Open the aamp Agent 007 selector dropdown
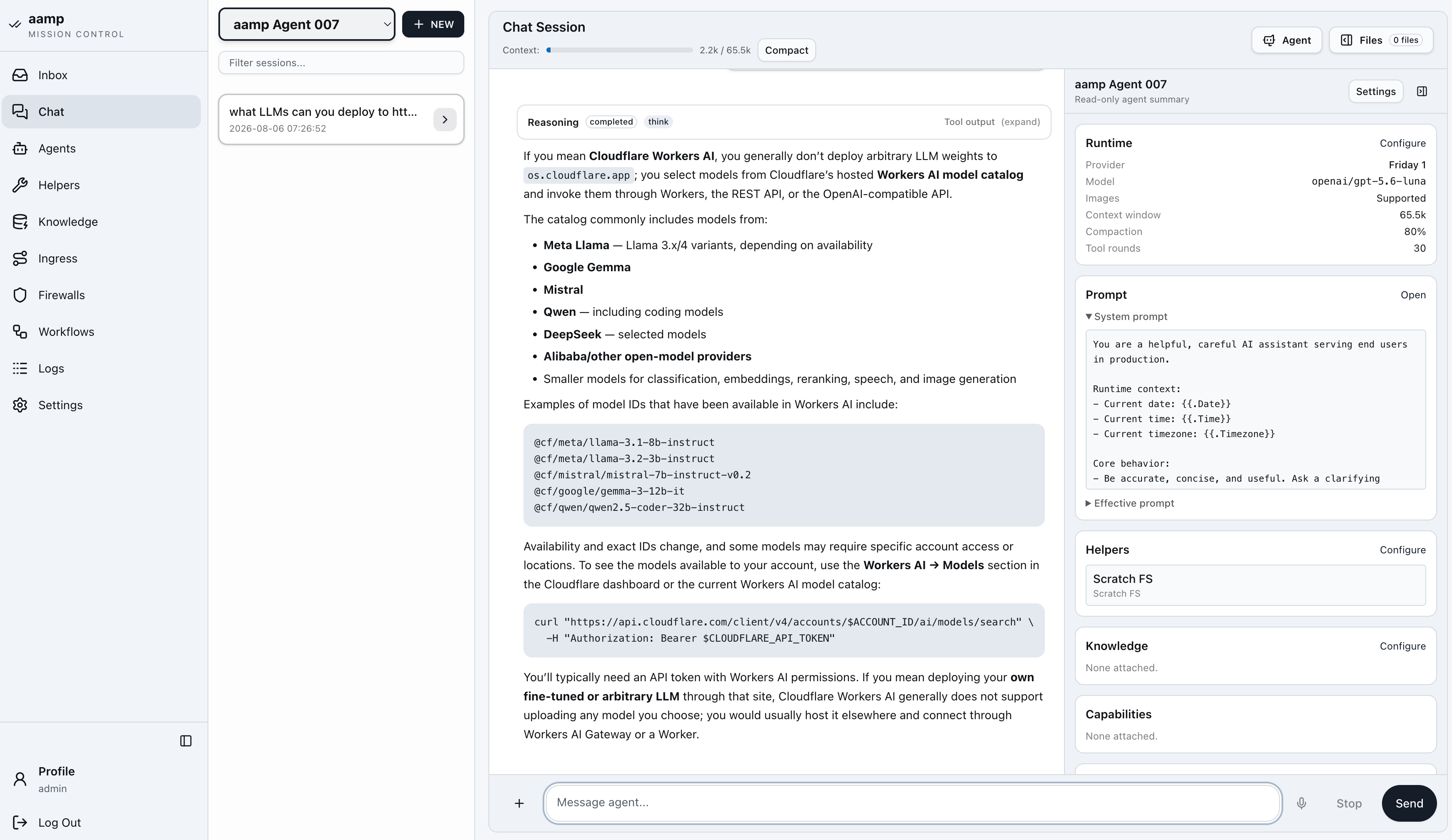Viewport: 1452px width, 840px height. click(x=307, y=25)
